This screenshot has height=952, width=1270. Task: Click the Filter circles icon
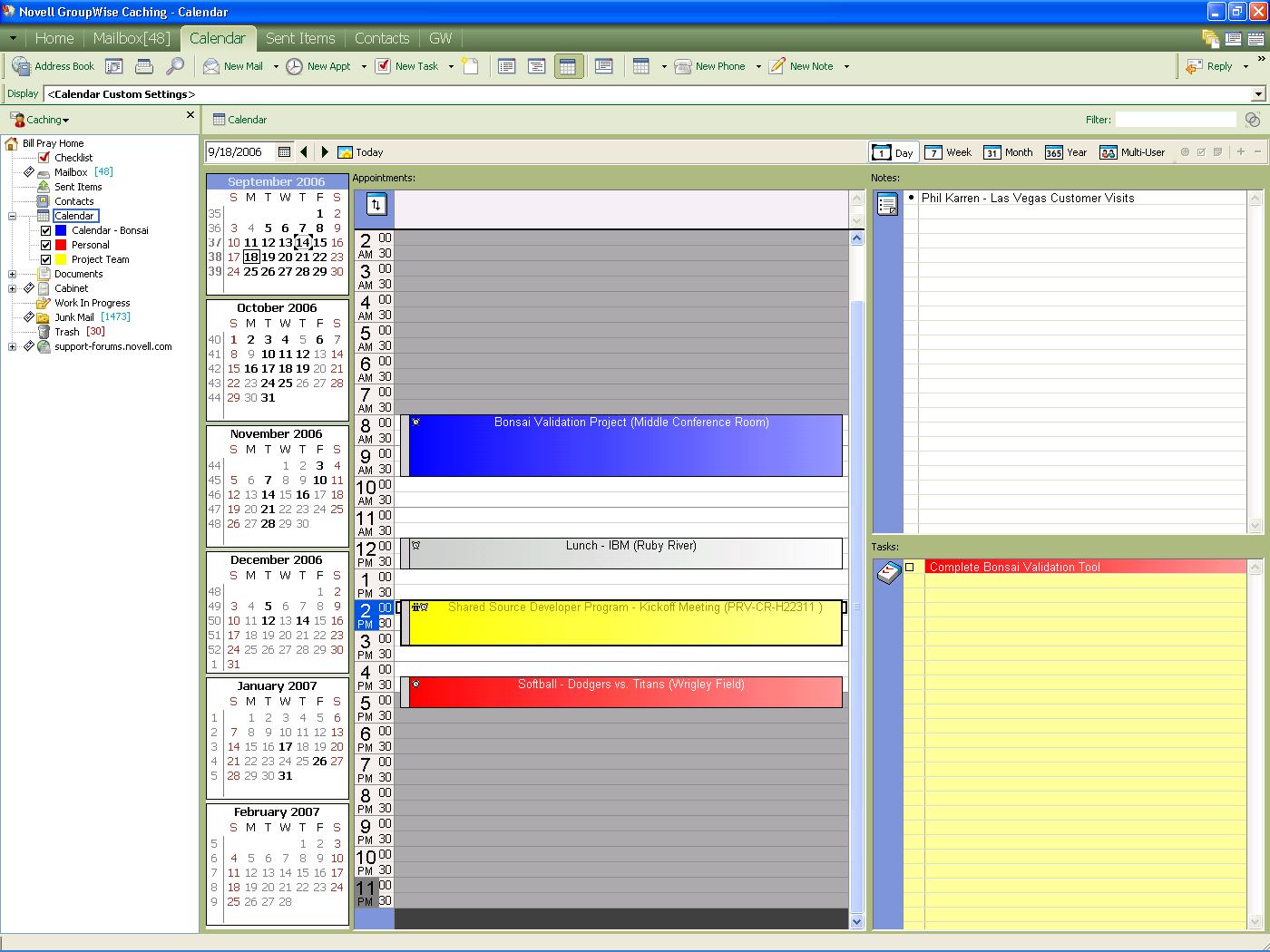(1253, 120)
